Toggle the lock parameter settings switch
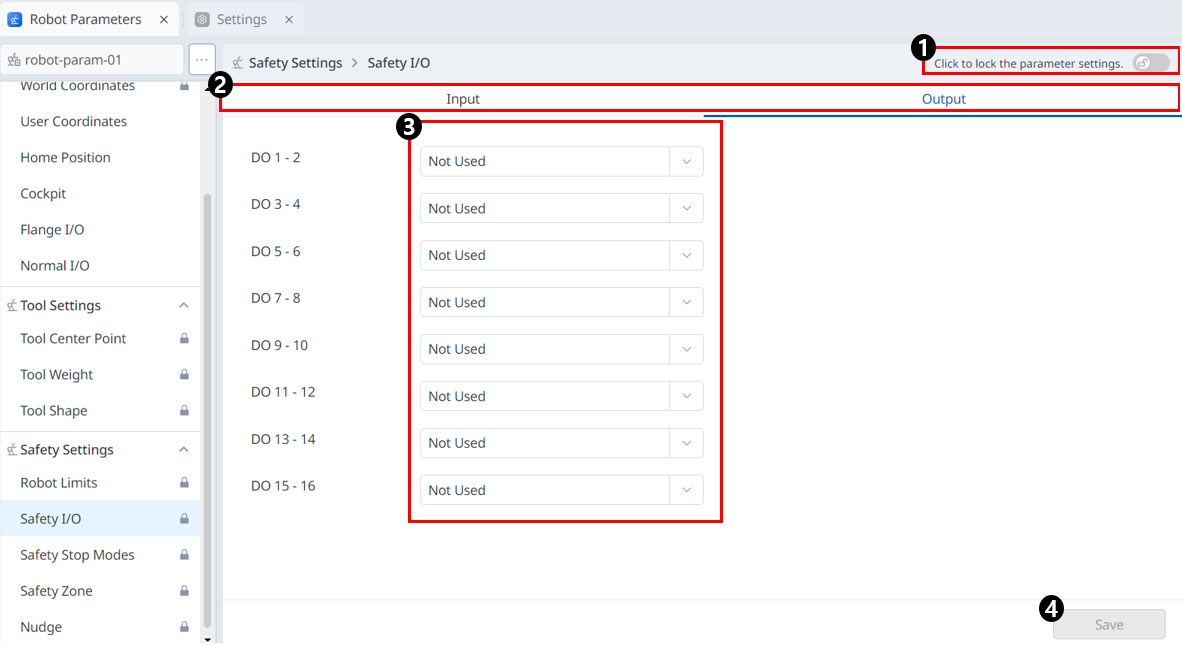Screen dimensions: 1182x646 coord(1150,63)
